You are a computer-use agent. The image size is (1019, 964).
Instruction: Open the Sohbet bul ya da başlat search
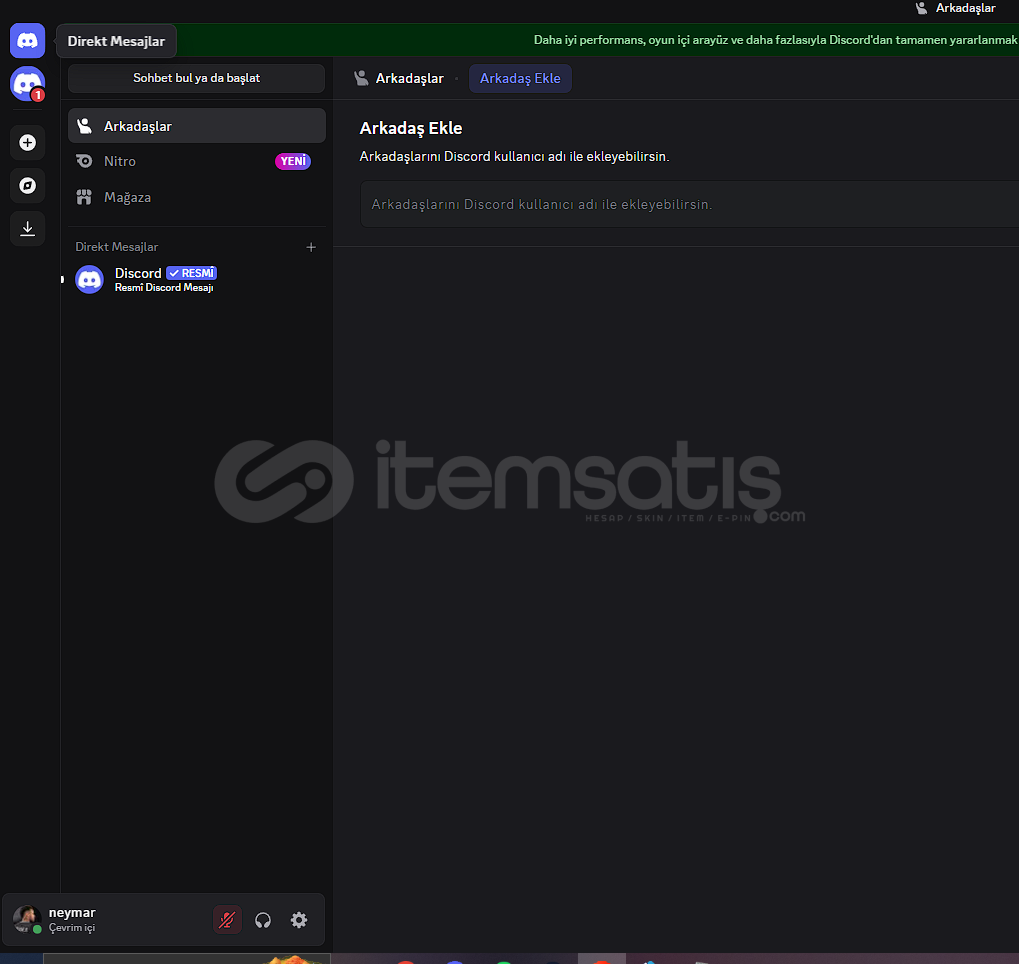pyautogui.click(x=196, y=78)
